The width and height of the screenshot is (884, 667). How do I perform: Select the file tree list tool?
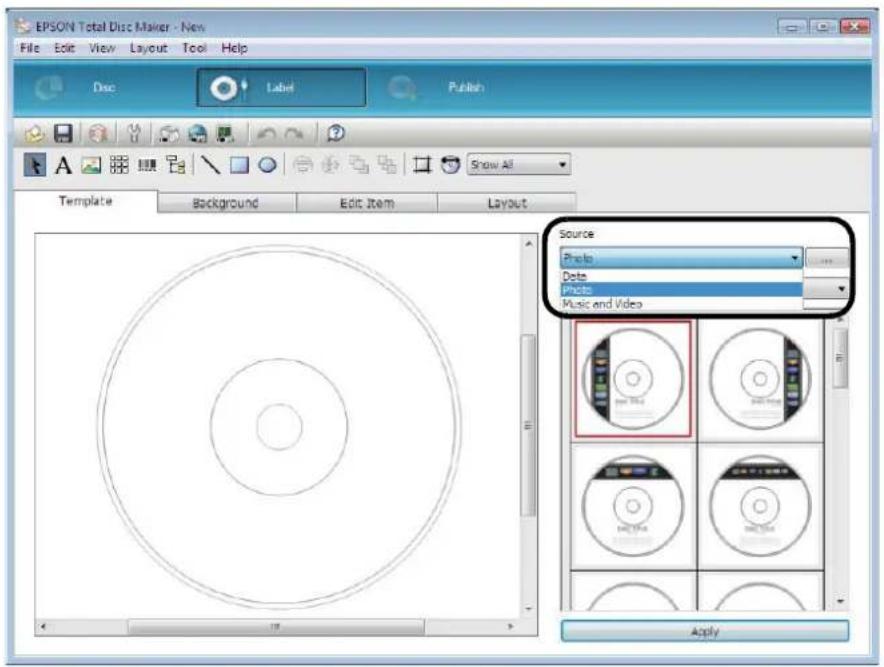point(176,165)
